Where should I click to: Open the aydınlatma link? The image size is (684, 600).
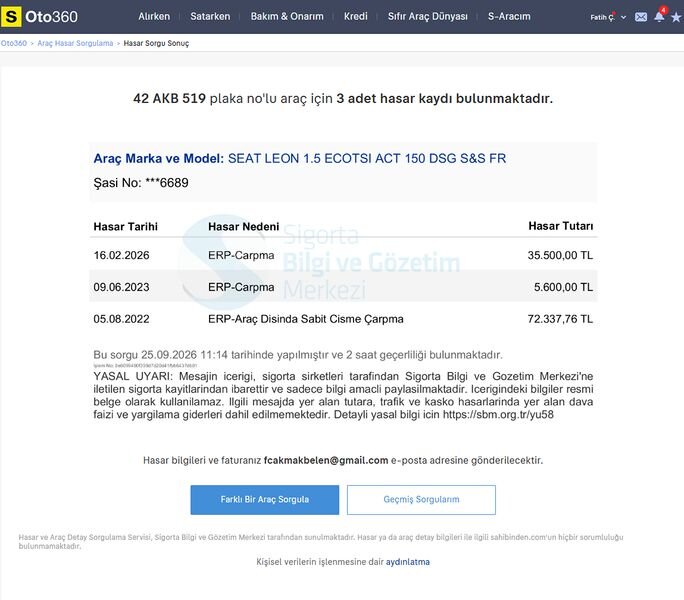pos(408,562)
